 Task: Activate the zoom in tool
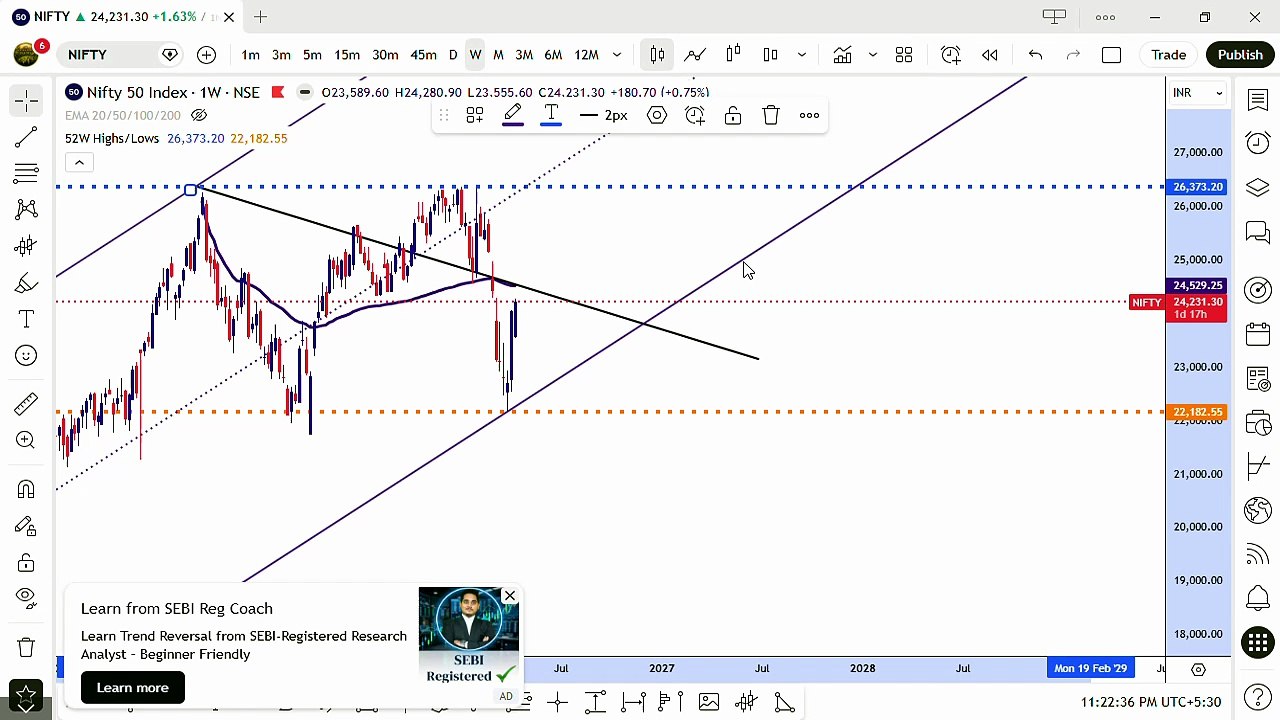pos(26,440)
